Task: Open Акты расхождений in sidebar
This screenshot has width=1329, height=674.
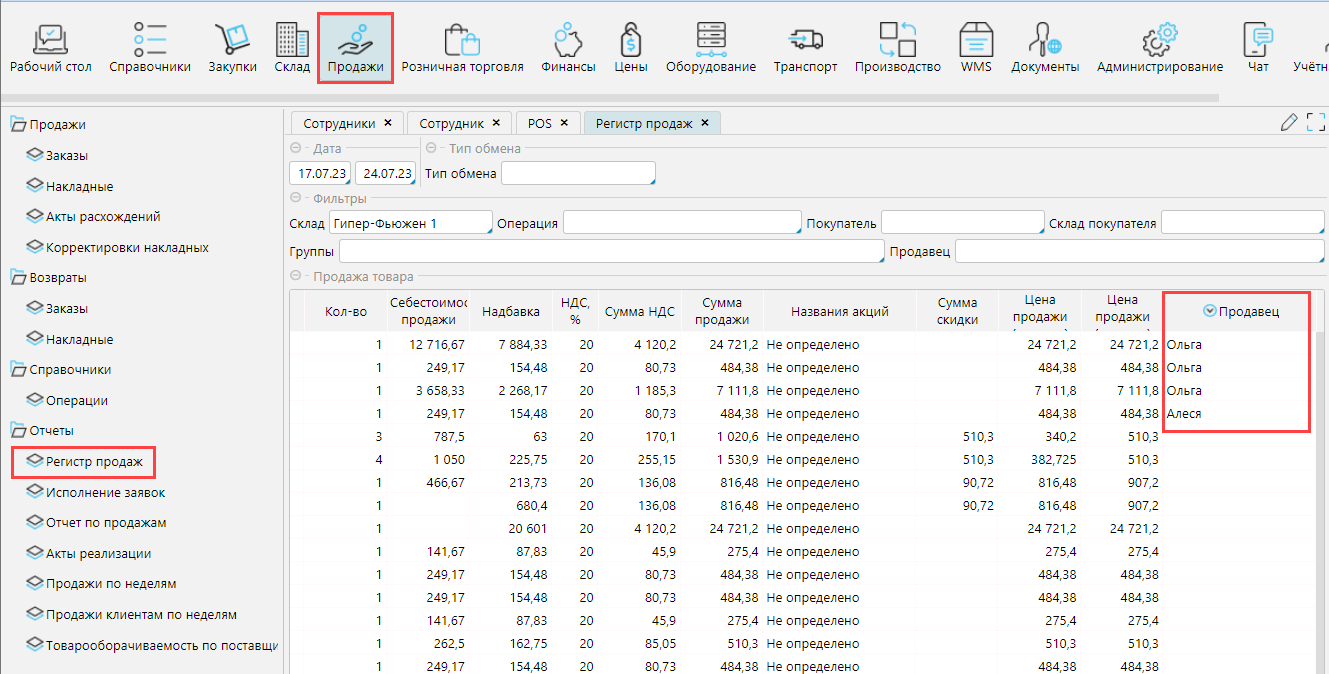Action: 103,217
